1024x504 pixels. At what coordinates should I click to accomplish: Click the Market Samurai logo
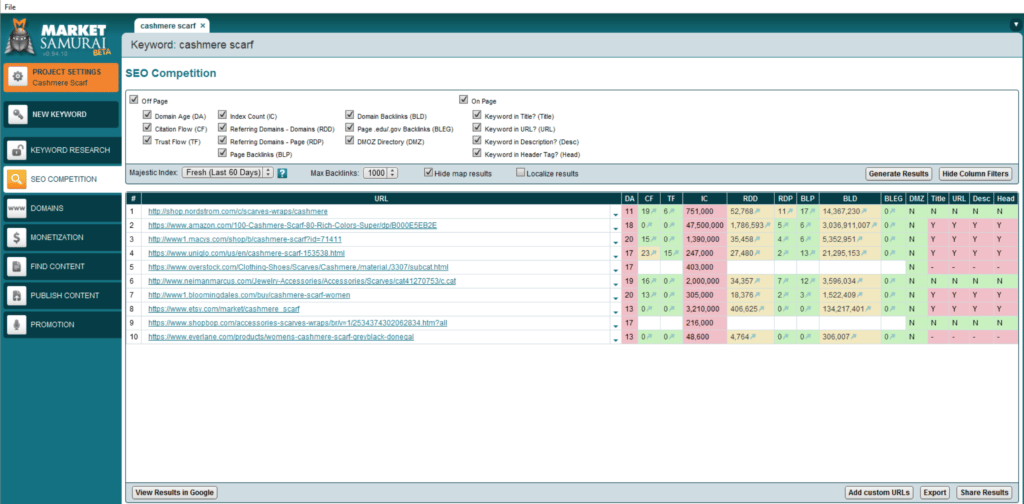click(60, 38)
